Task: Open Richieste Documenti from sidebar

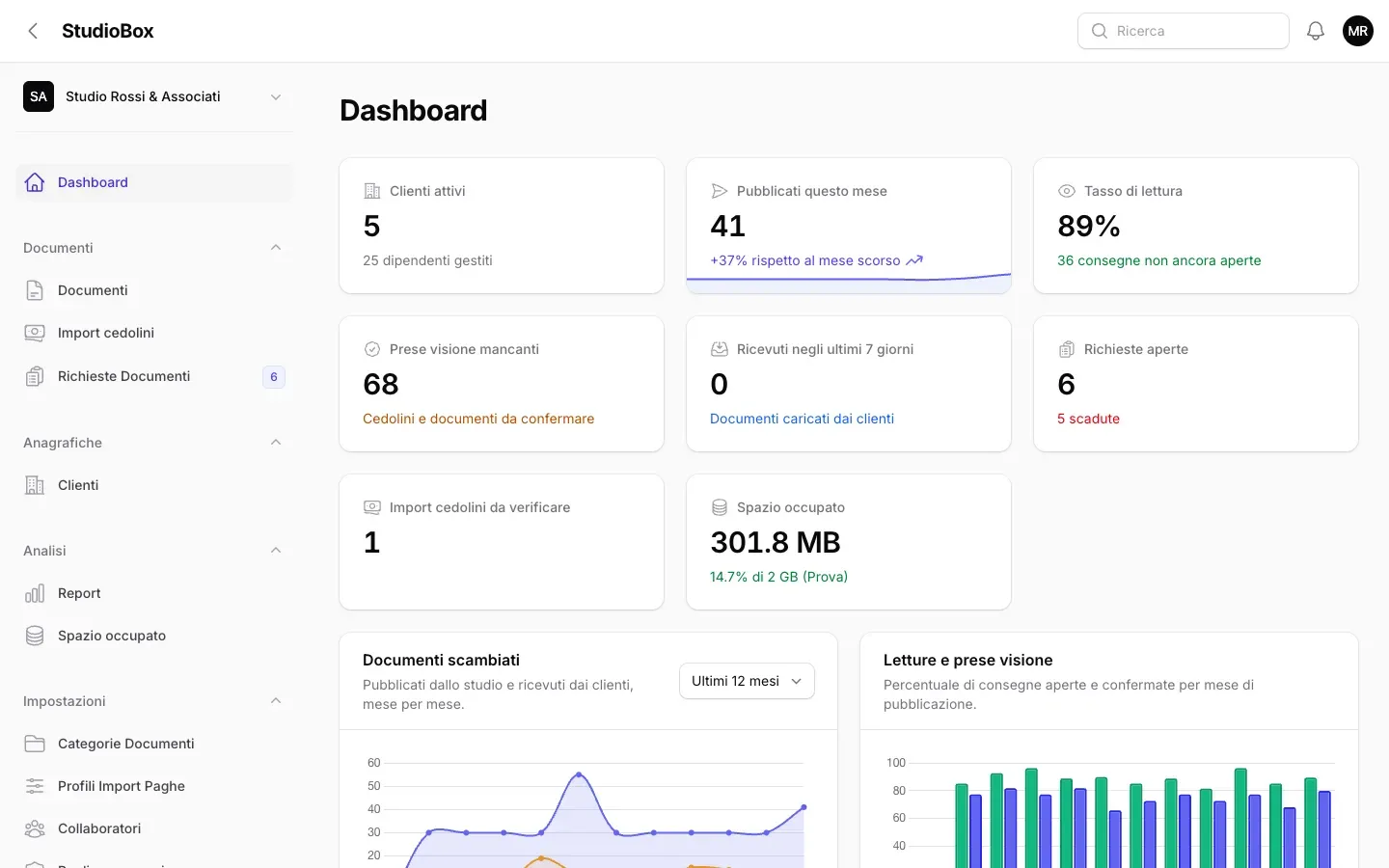Action: [154, 376]
